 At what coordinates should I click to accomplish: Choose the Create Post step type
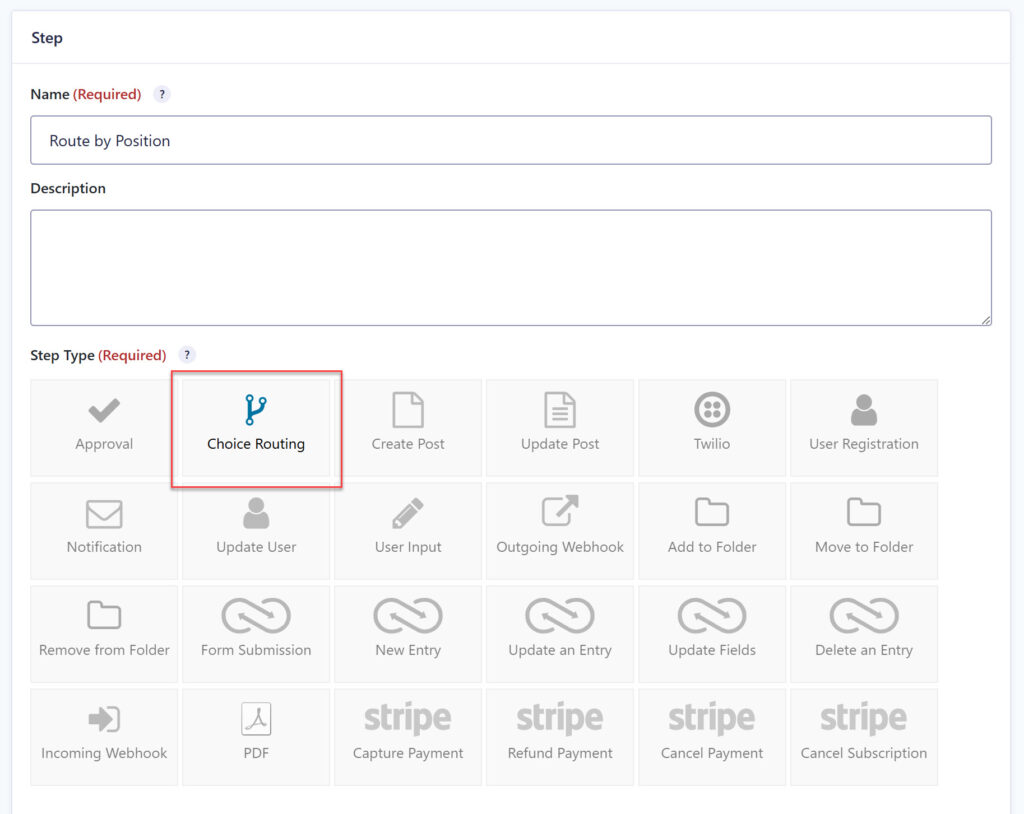(408, 428)
